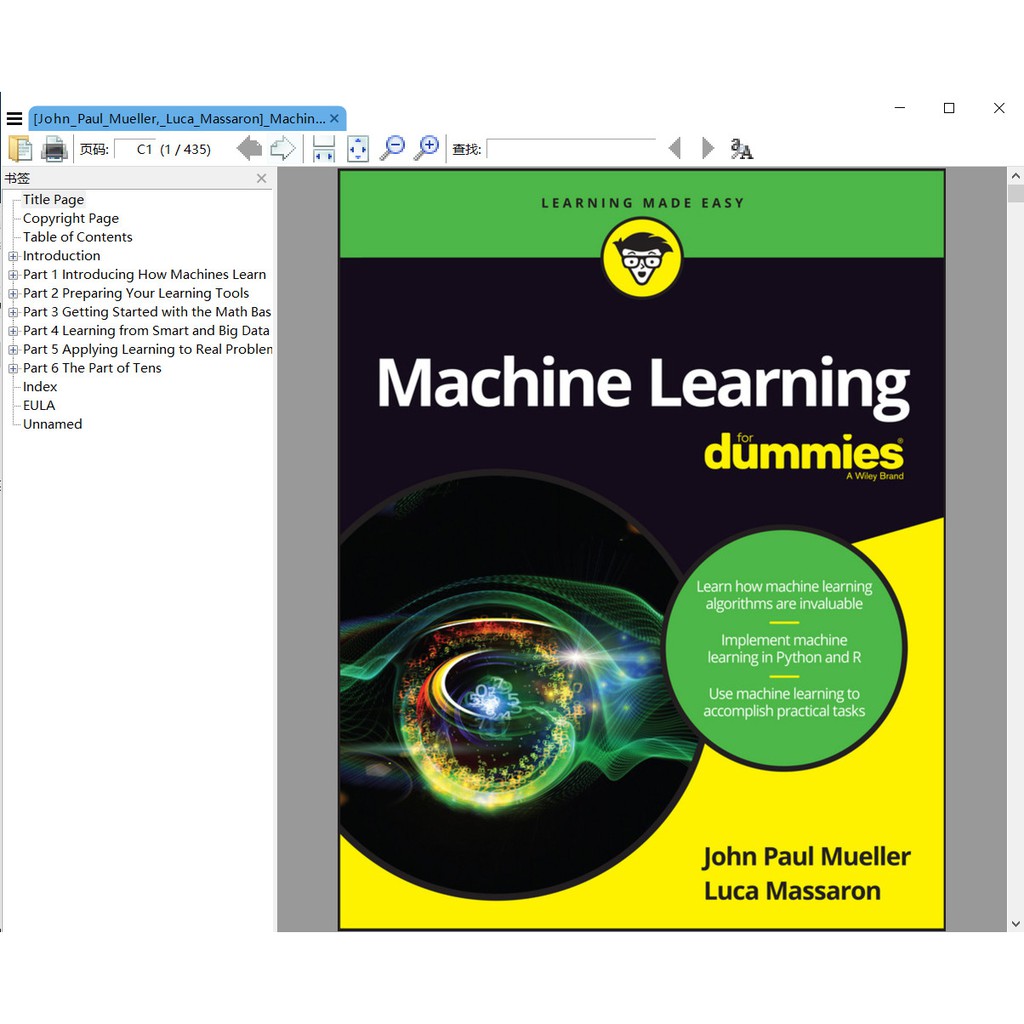This screenshot has width=1024, height=1024.
Task: Zoom in with the plus magnifier
Action: pos(427,148)
